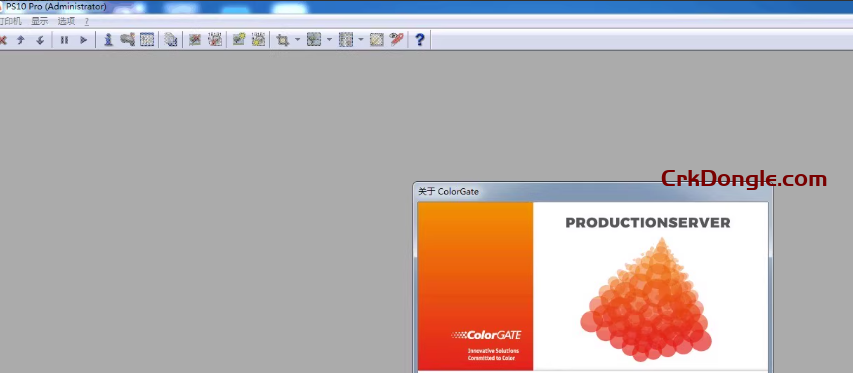Open the 显示 menu
This screenshot has height=373, width=853.
(x=40, y=21)
